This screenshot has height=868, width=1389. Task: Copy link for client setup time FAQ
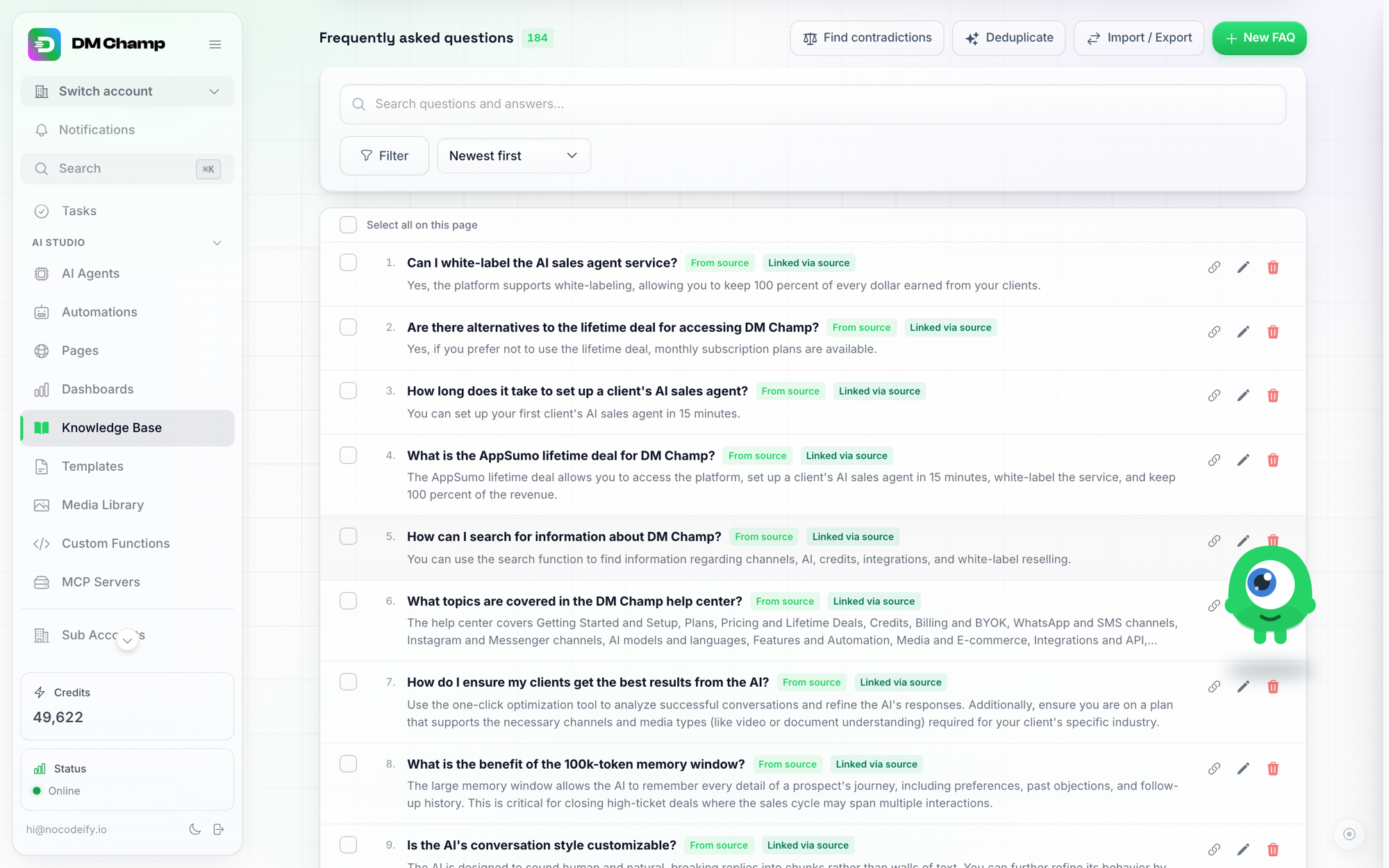coord(1214,396)
